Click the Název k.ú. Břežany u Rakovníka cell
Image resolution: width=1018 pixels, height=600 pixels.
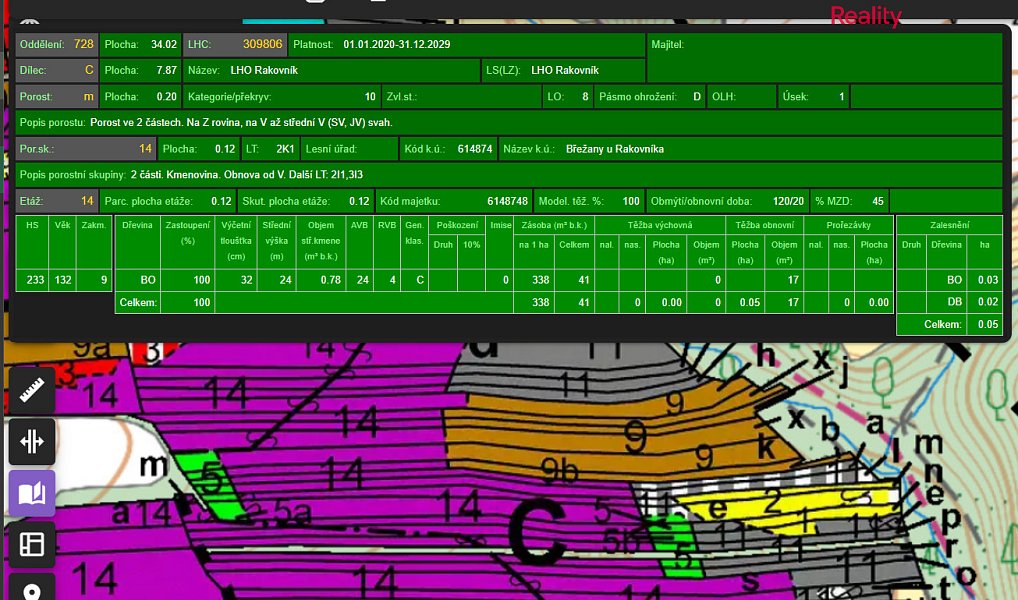click(x=751, y=149)
